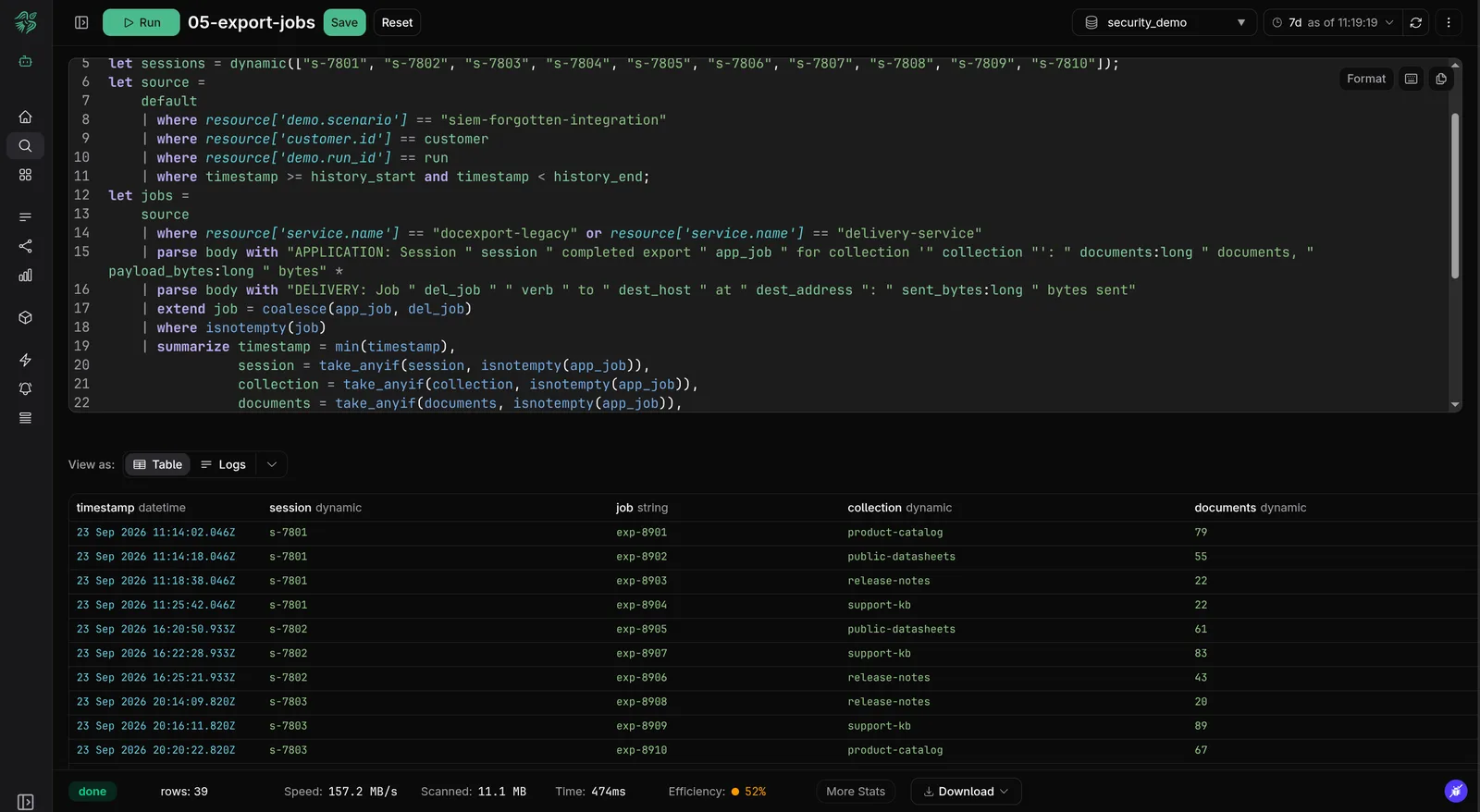1480x812 pixels.
Task: Open the Search page magnifier icon
Action: [26, 146]
